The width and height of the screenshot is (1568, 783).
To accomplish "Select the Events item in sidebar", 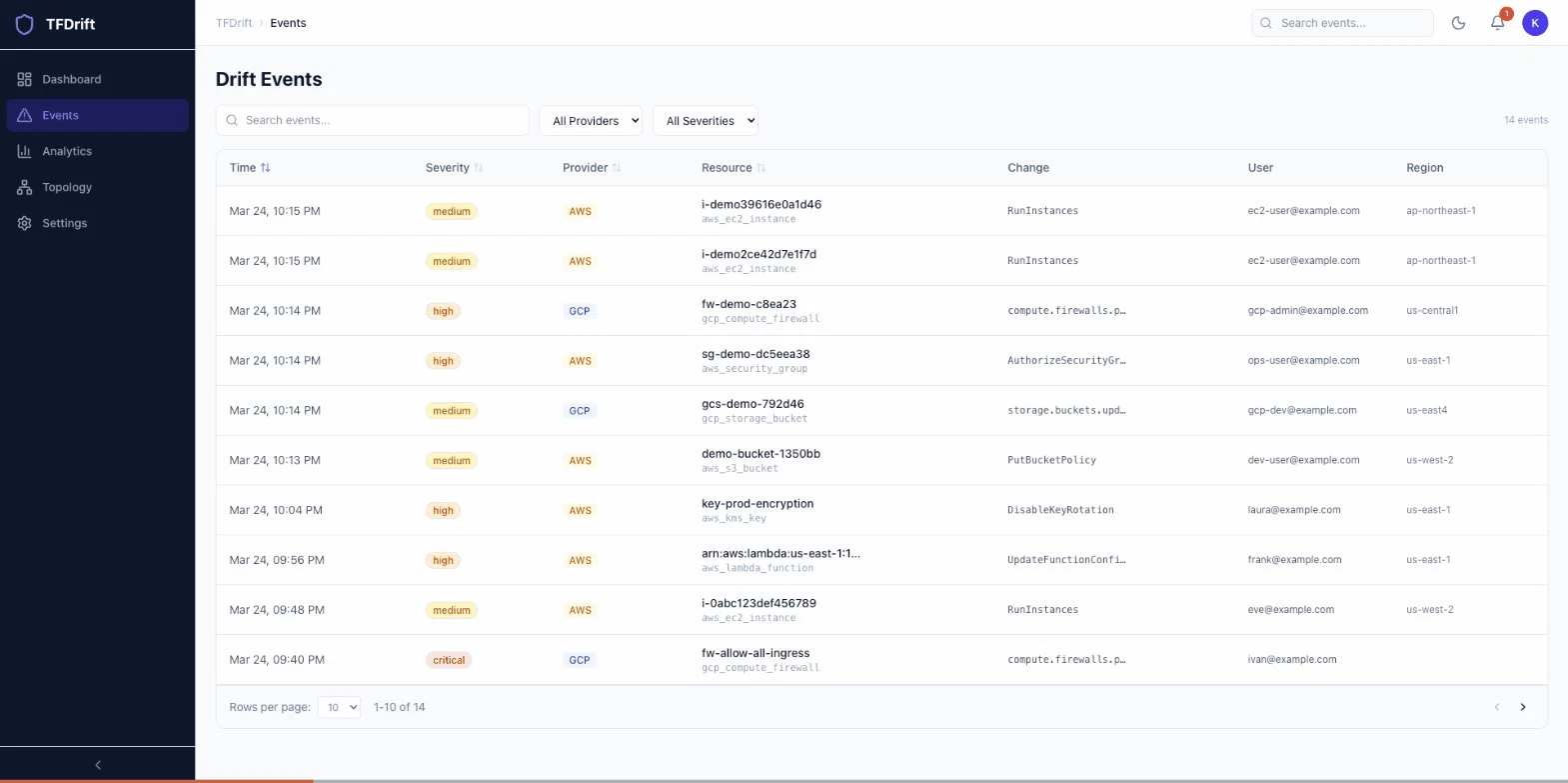I will point(98,115).
